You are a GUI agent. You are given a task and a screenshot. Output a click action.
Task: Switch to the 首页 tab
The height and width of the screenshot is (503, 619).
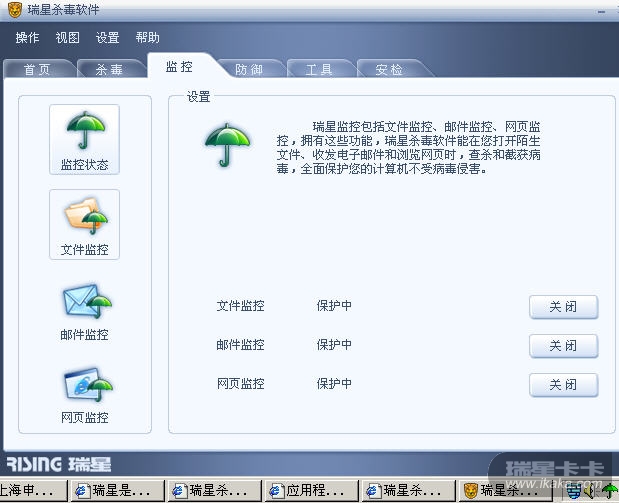click(38, 69)
